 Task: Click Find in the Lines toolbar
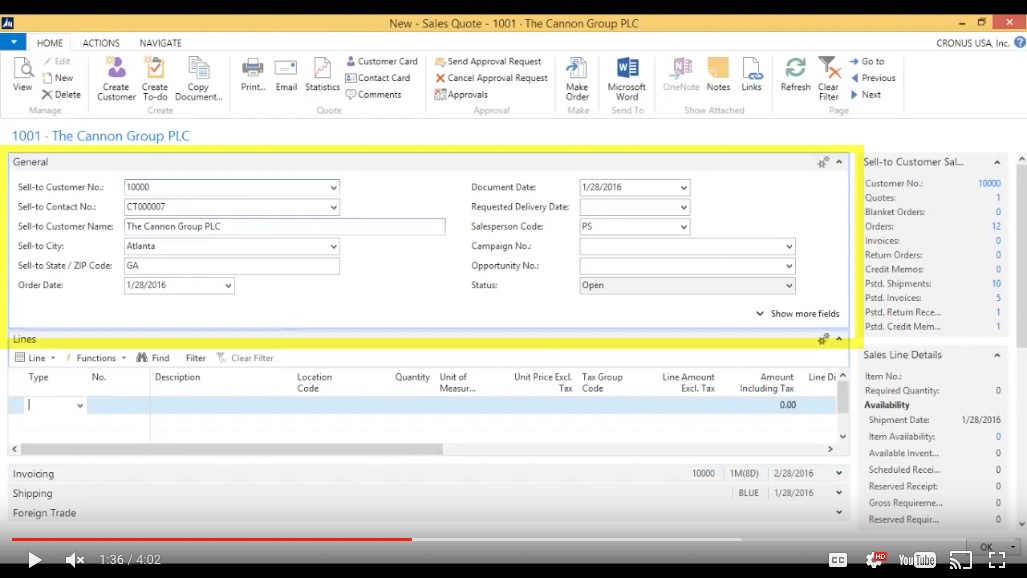click(x=153, y=358)
